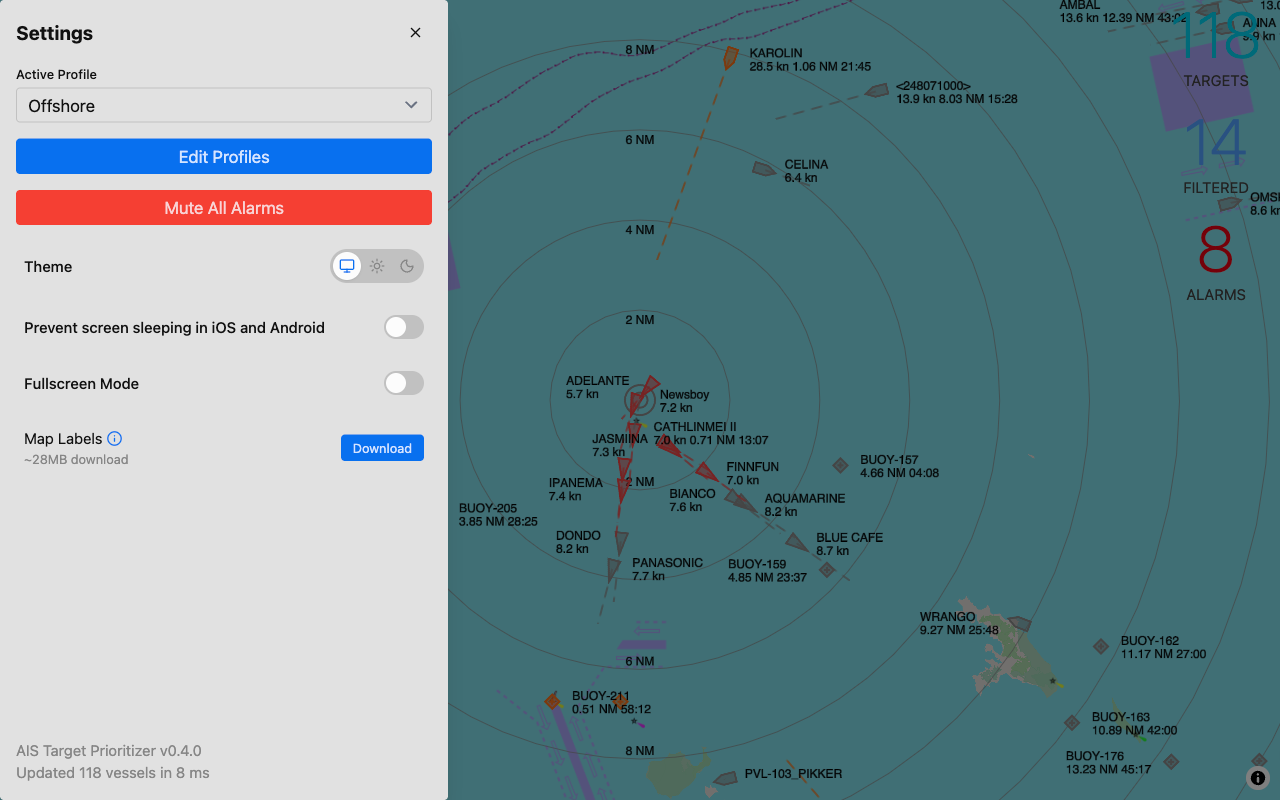Image resolution: width=1280 pixels, height=800 pixels.
Task: Select the BIANCO label text
Action: coord(693,494)
